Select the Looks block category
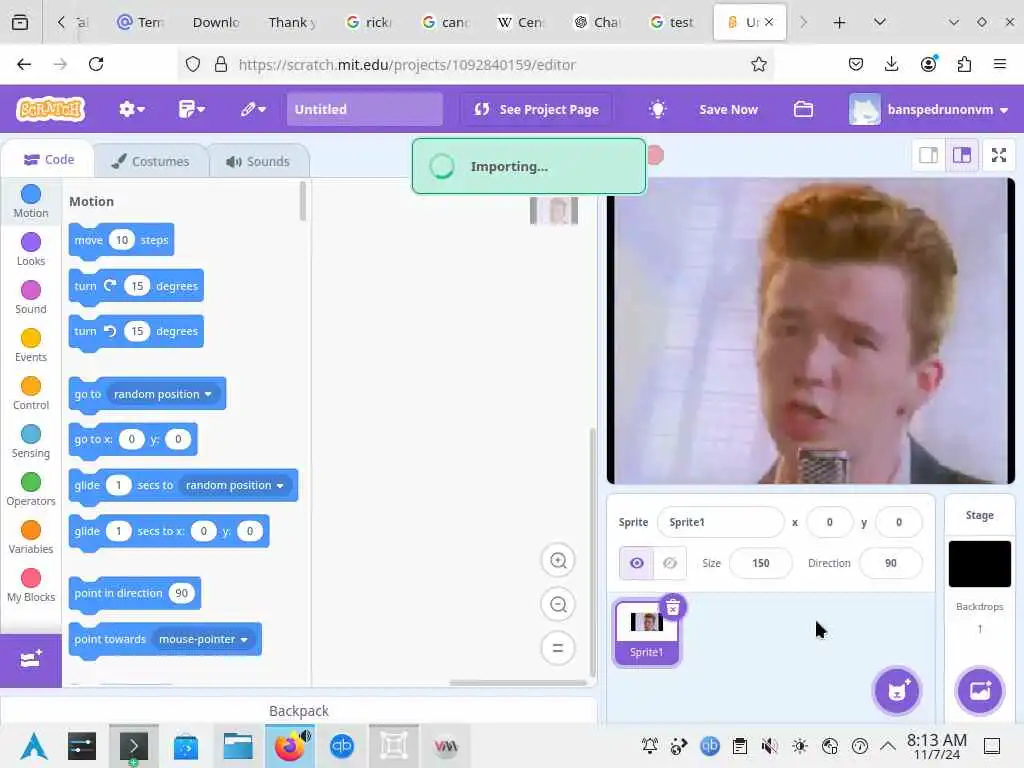This screenshot has width=1024, height=768. pos(31,249)
